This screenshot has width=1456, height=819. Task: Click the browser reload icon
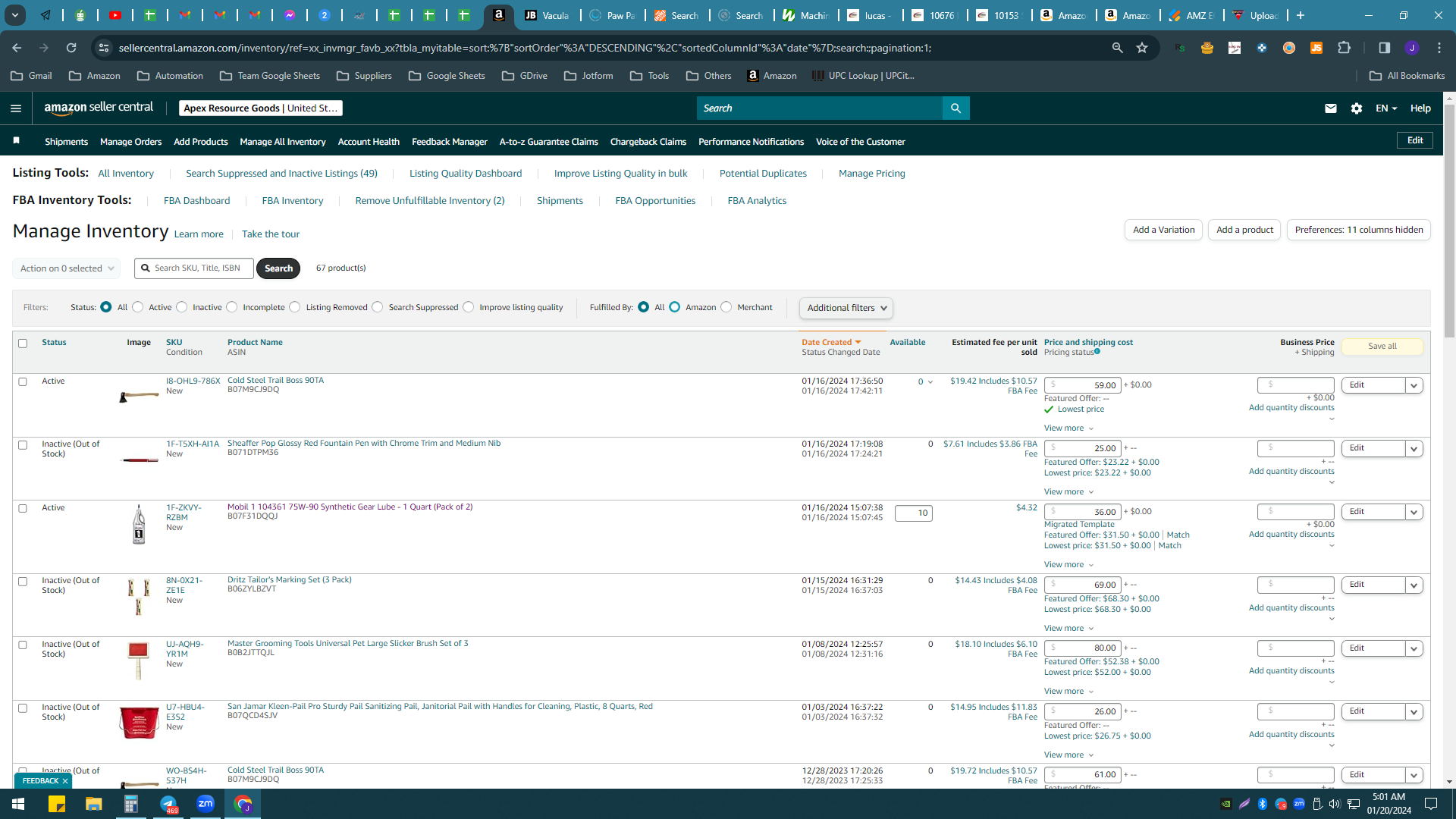coord(71,48)
